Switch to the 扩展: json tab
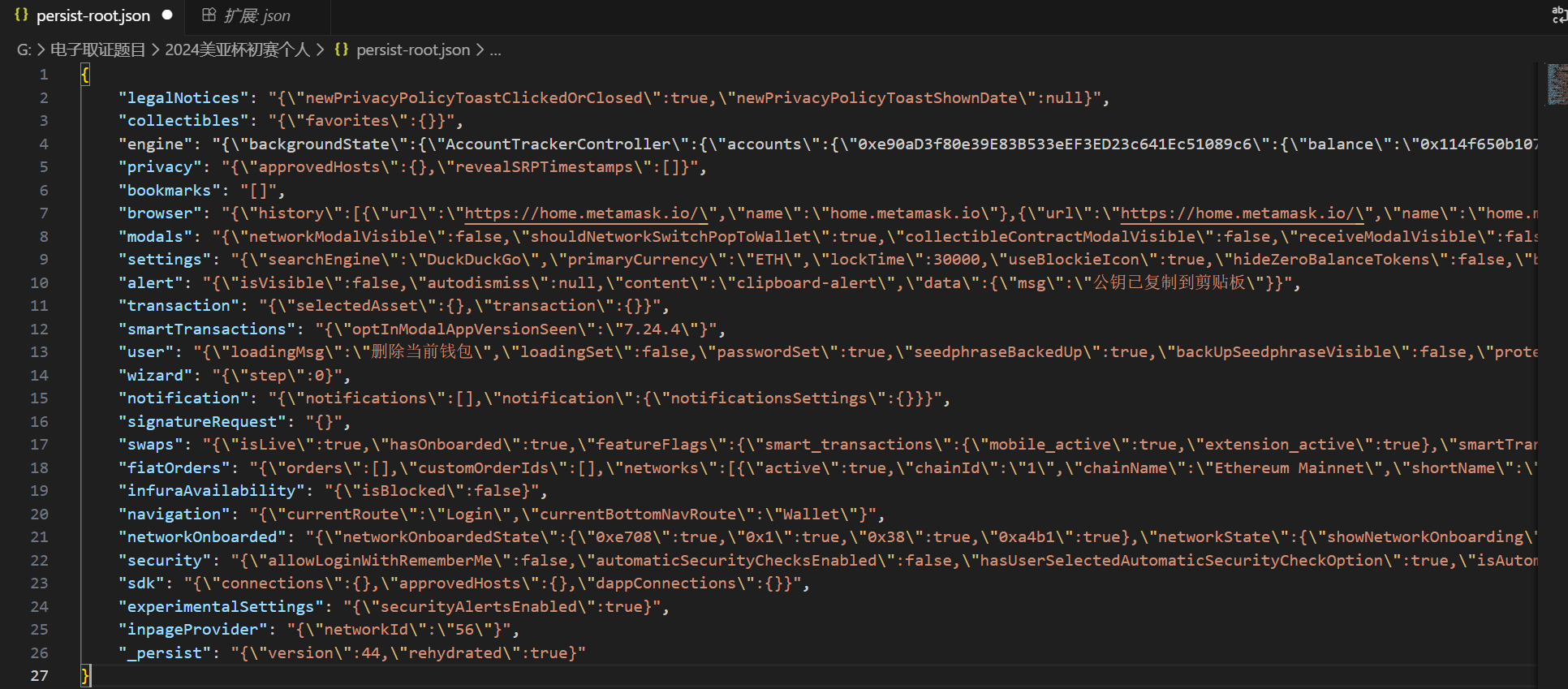This screenshot has width=1568, height=689. 256,15
